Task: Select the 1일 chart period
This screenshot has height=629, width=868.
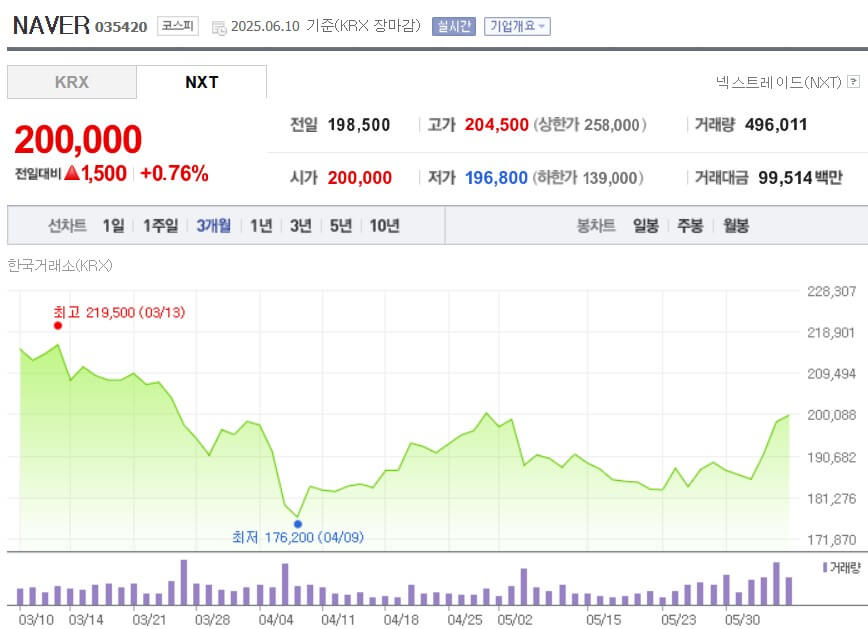Action: click(x=112, y=226)
